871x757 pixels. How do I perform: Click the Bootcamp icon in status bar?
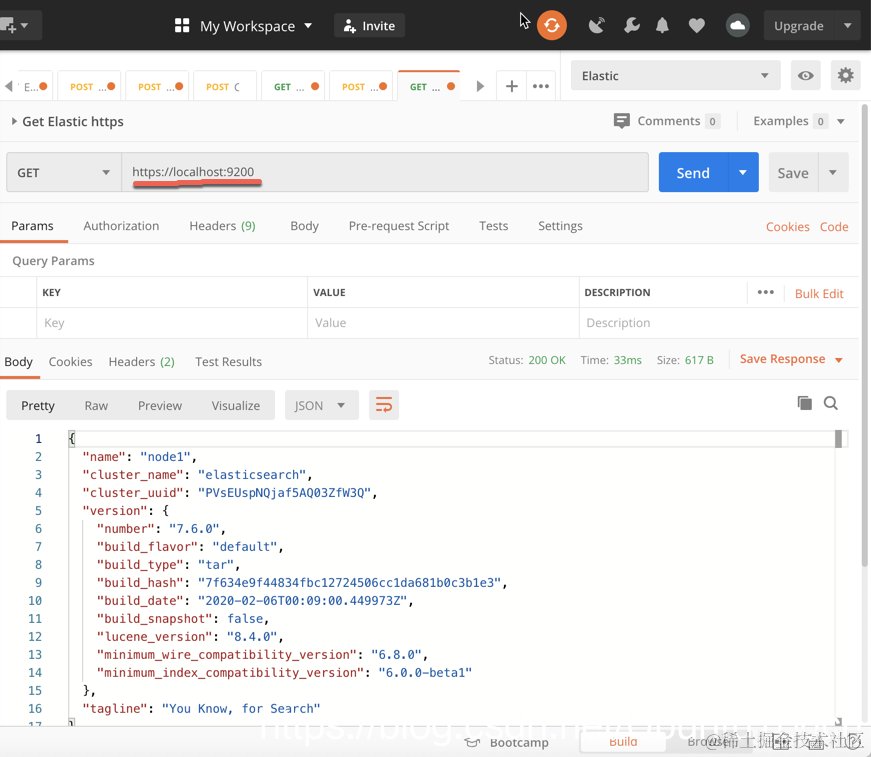point(472,743)
